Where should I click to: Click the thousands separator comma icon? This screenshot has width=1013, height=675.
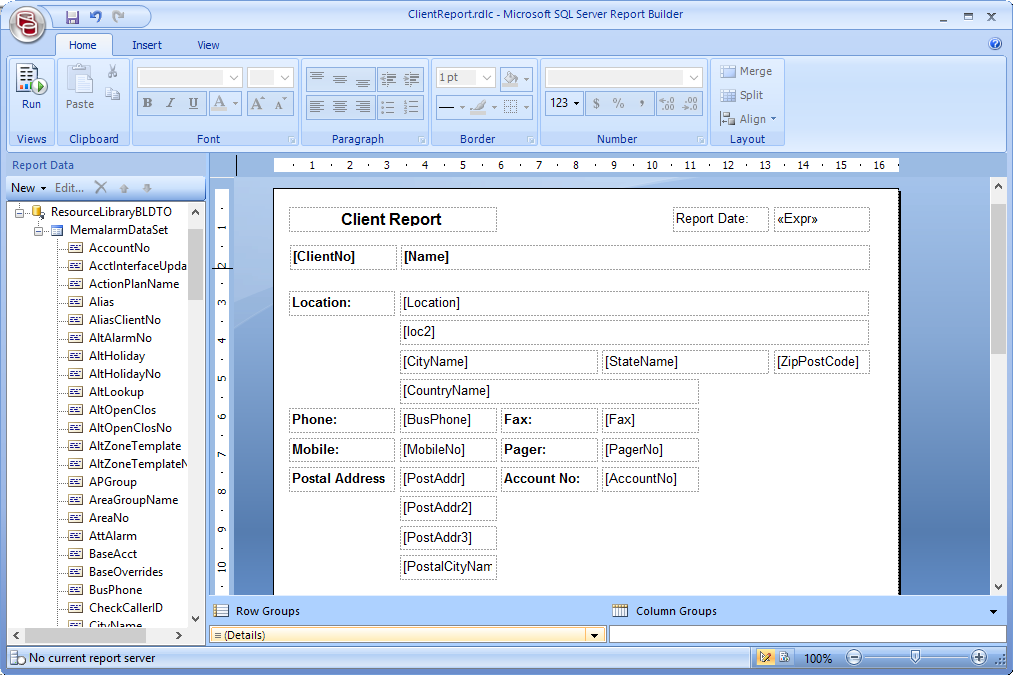click(642, 103)
